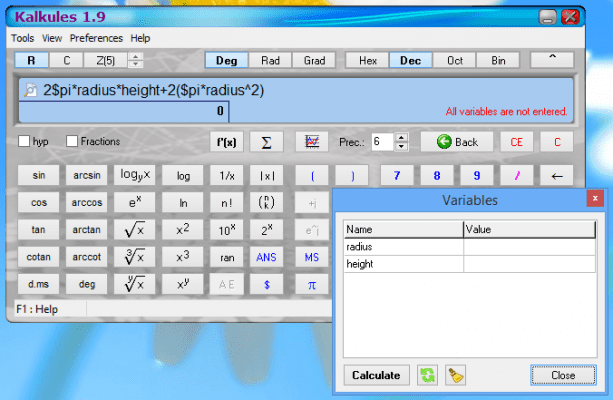
Task: Click the Calculate button
Action: 376,375
